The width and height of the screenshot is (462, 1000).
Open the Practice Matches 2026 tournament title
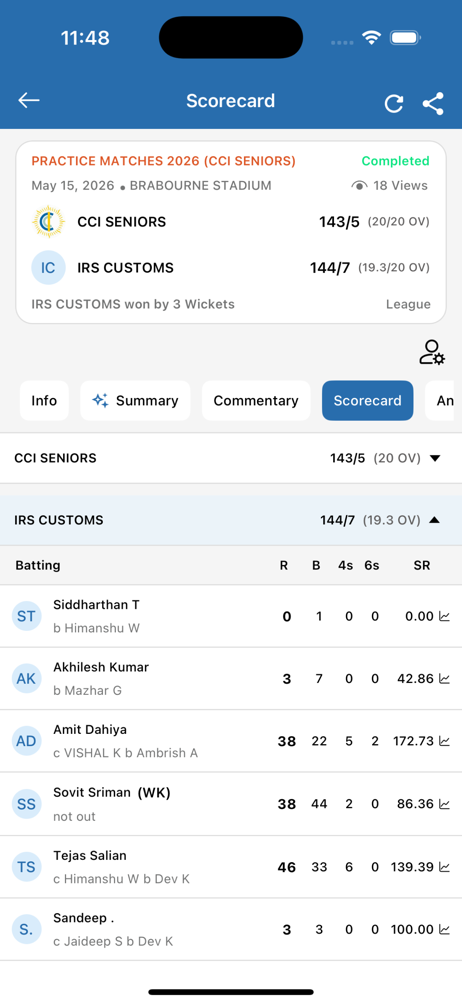[163, 161]
